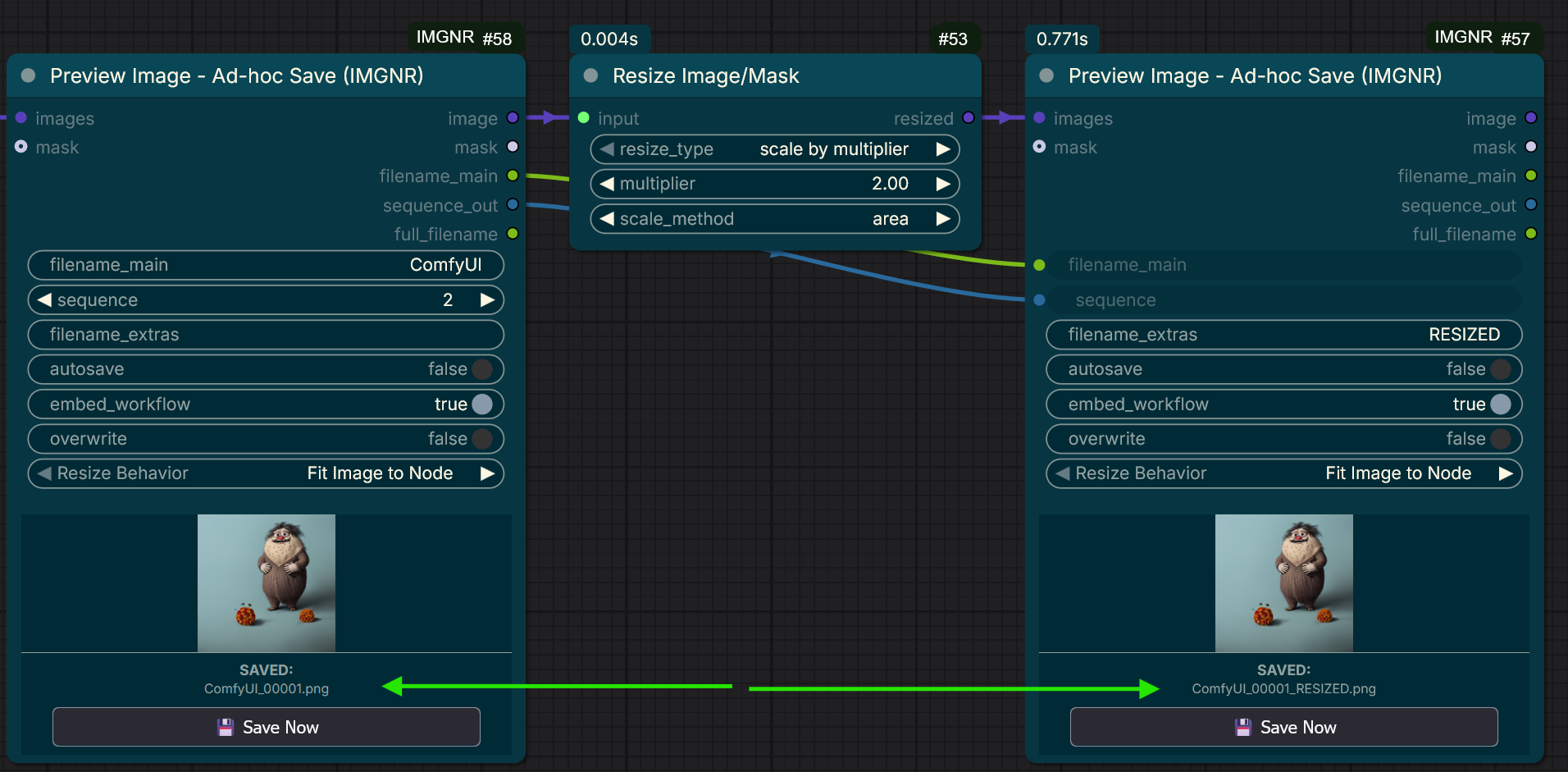The height and width of the screenshot is (772, 1568).
Task: Click the input socket on Resize Image/Mask node
Action: point(584,118)
